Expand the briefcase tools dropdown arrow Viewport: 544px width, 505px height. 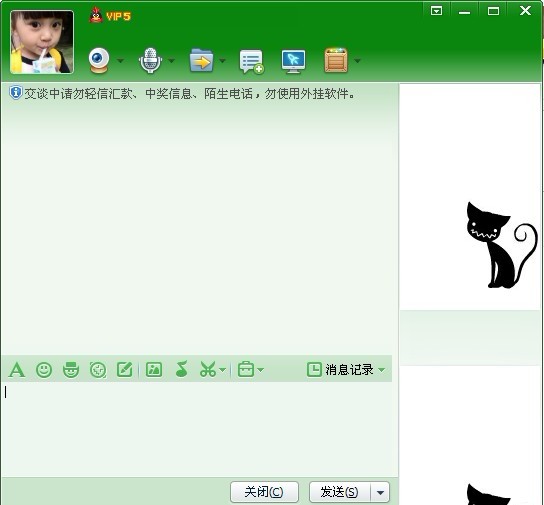tap(261, 370)
